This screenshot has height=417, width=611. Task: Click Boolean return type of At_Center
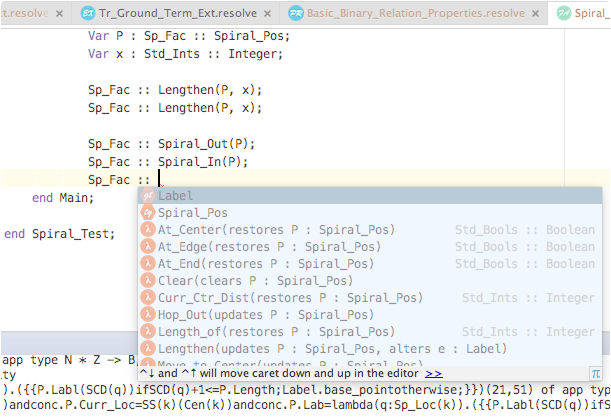point(525,230)
